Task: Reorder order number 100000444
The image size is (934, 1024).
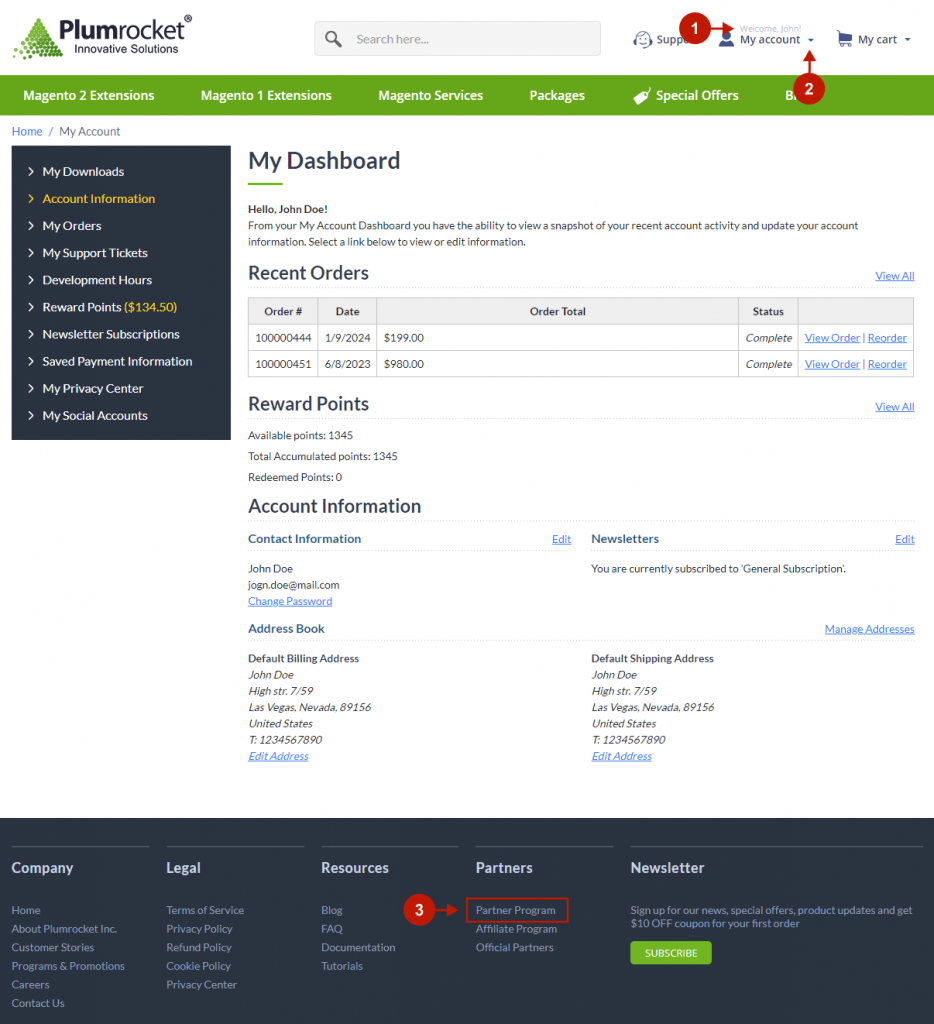Action: [x=886, y=337]
